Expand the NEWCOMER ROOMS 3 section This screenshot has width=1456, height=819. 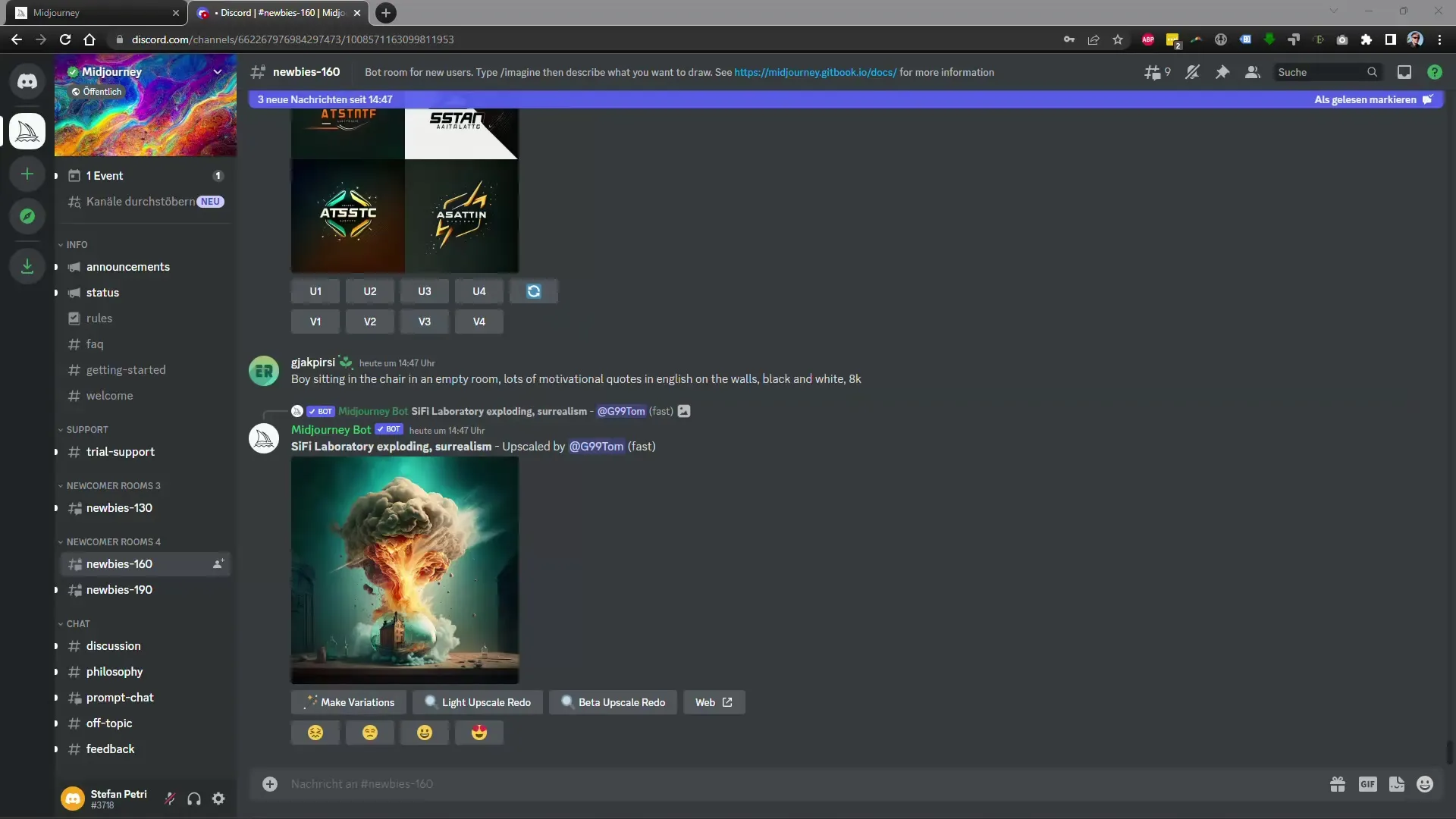point(113,485)
